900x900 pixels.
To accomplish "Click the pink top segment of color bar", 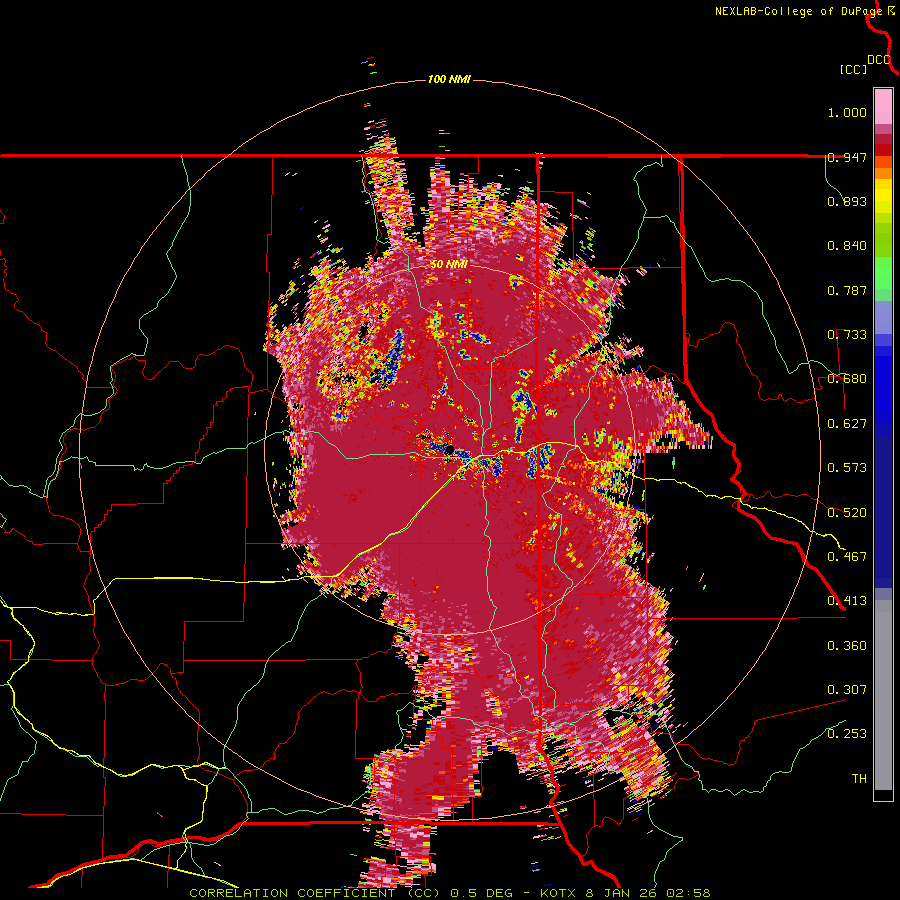I will [883, 106].
